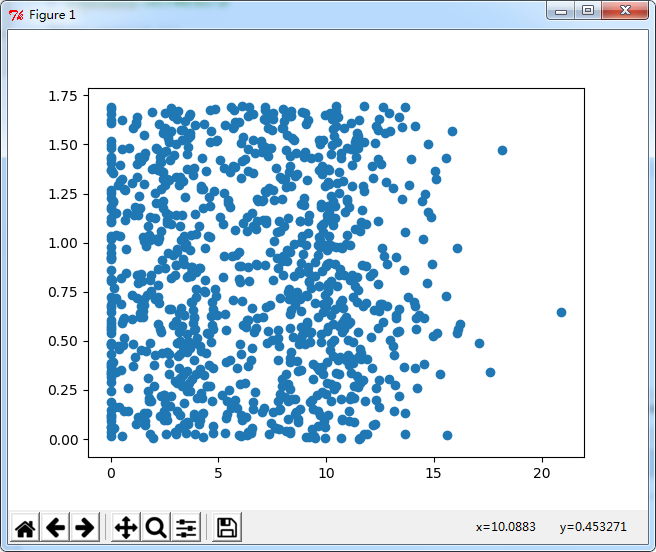Maximize the Figure 1 window
Viewport: 656px width, 552px height.
point(588,11)
